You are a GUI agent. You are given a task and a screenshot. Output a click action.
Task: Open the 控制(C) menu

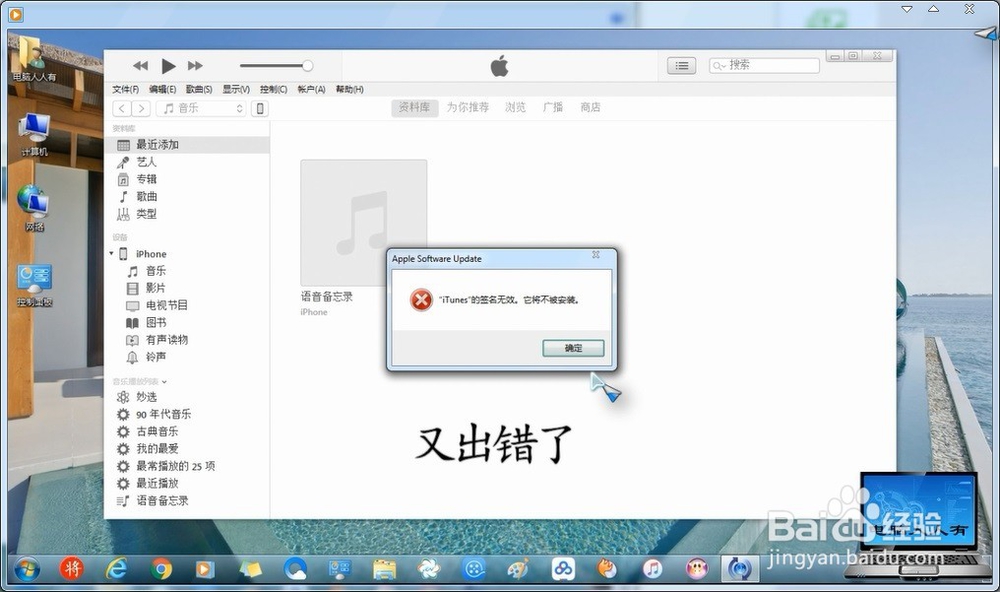point(274,89)
